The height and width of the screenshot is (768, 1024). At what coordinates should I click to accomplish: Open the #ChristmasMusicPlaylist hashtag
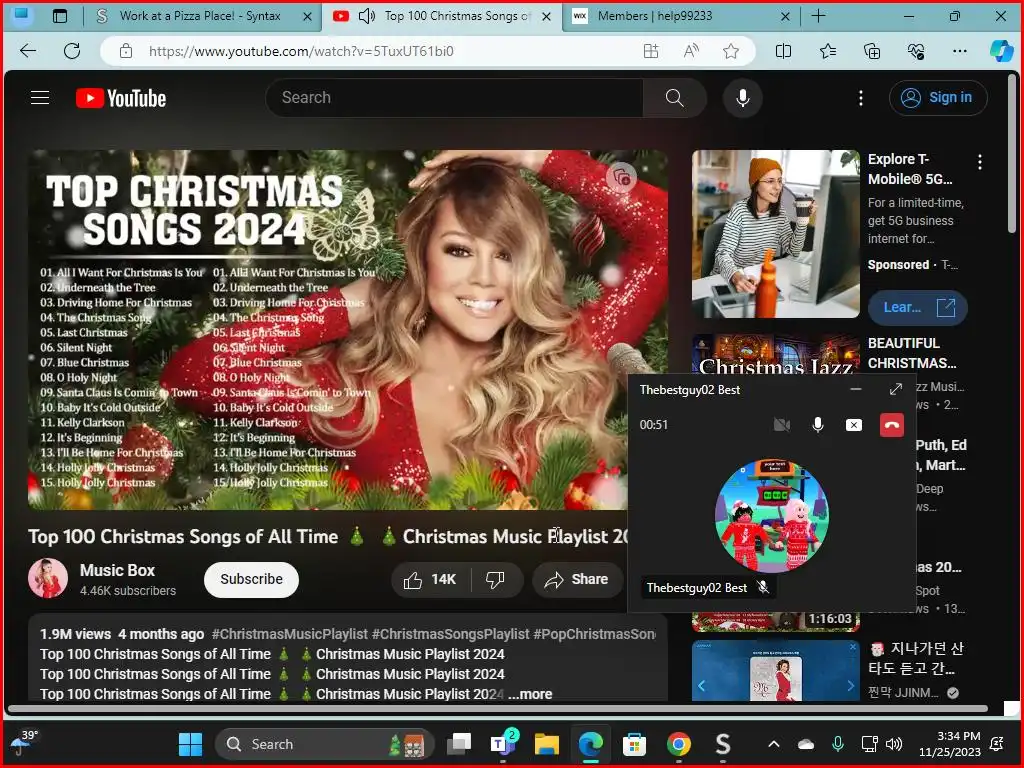pyautogui.click(x=289, y=634)
